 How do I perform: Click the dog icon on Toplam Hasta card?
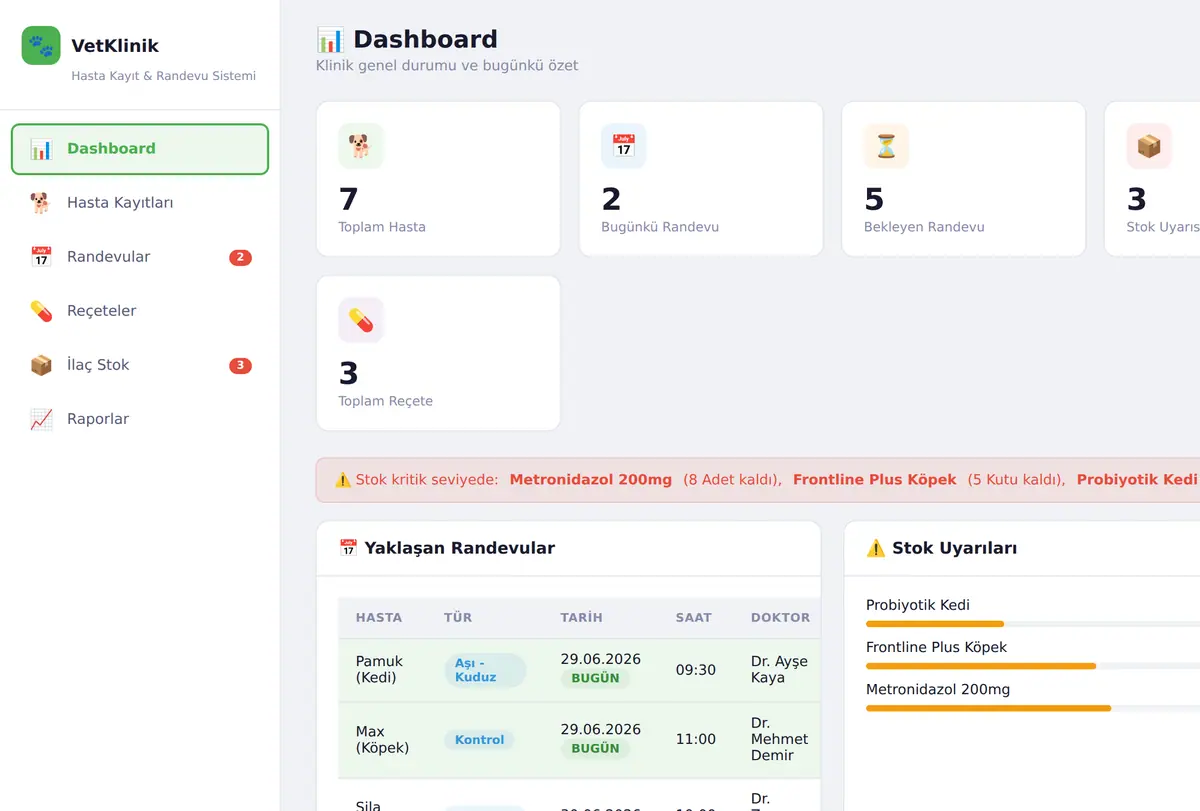click(x=361, y=146)
